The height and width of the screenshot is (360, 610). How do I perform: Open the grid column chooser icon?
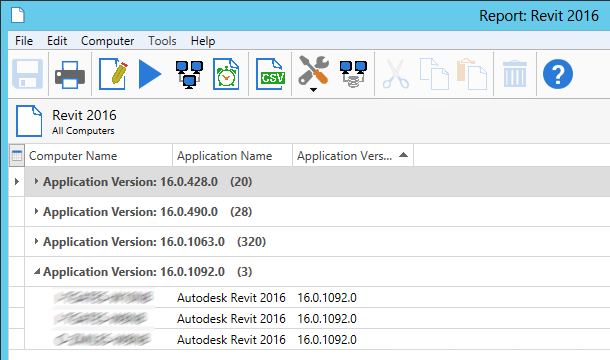click(x=17, y=156)
